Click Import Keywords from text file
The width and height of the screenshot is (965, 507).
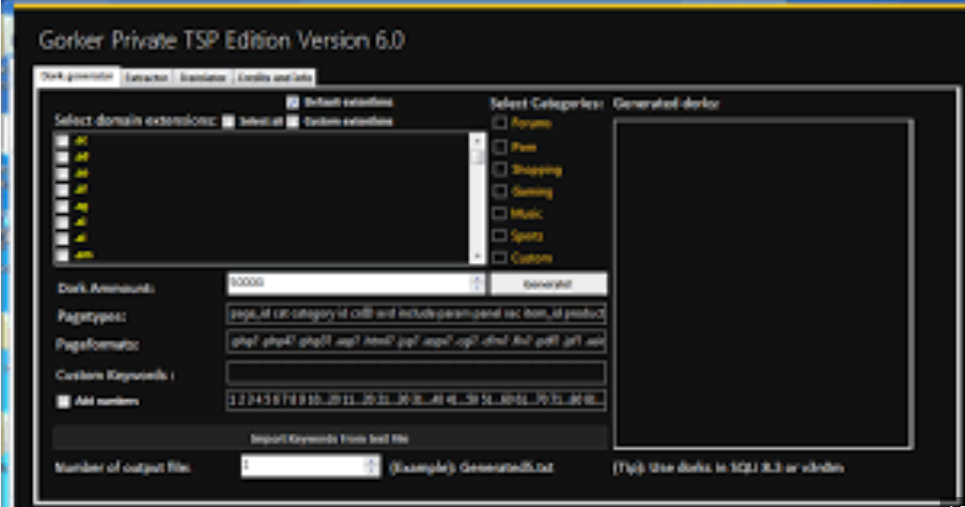pos(330,438)
